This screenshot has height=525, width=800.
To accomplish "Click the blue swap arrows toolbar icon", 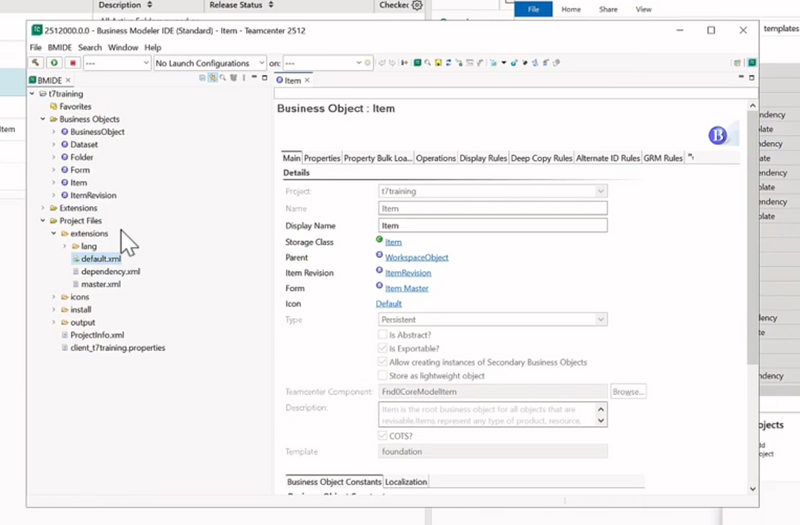I will (x=448, y=63).
